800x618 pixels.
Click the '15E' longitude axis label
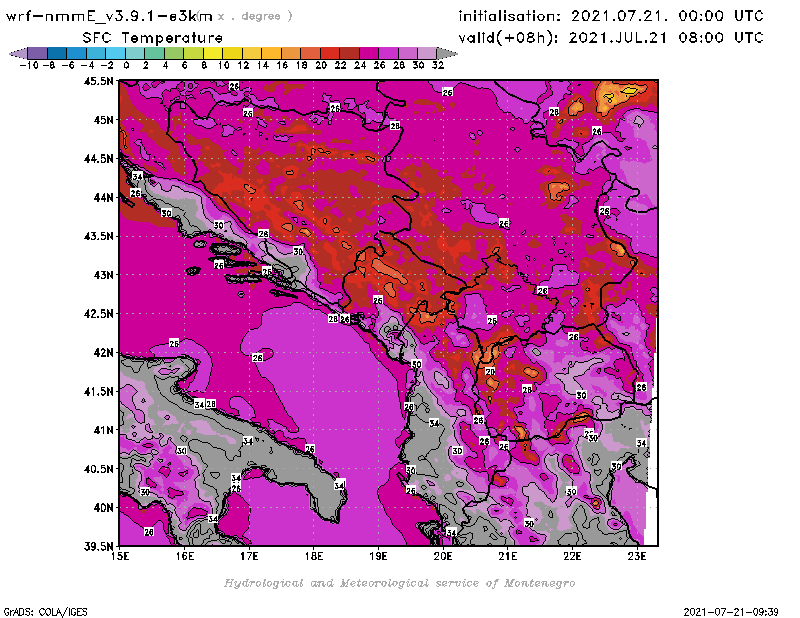pyautogui.click(x=120, y=556)
